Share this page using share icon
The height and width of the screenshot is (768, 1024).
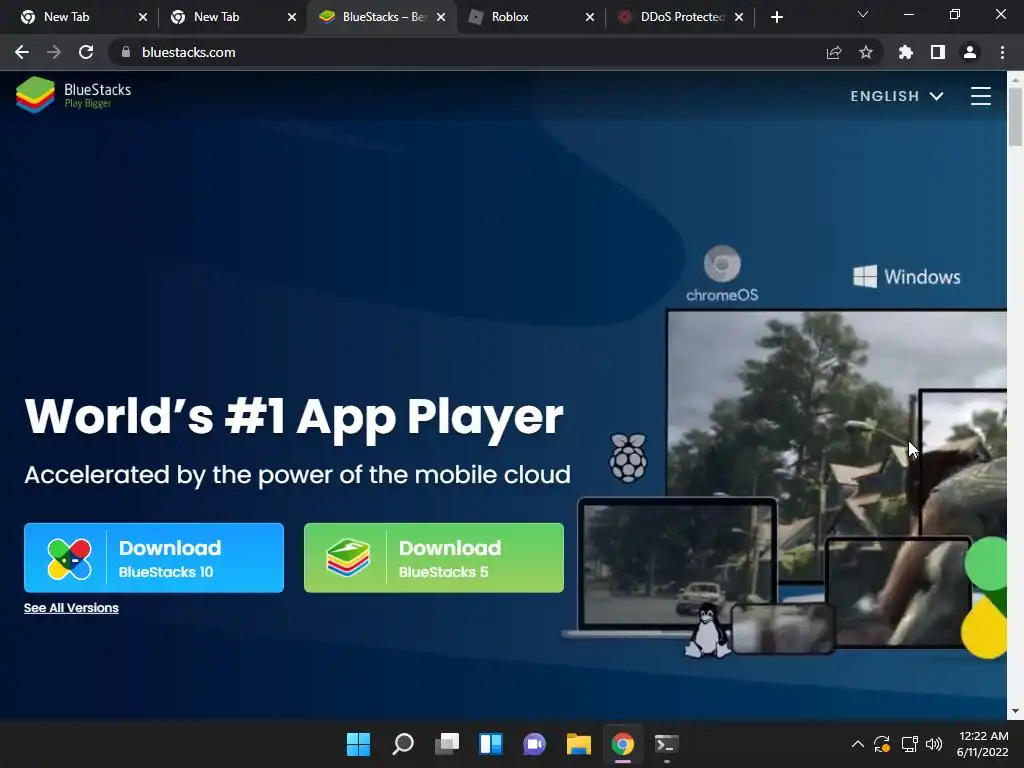(834, 52)
